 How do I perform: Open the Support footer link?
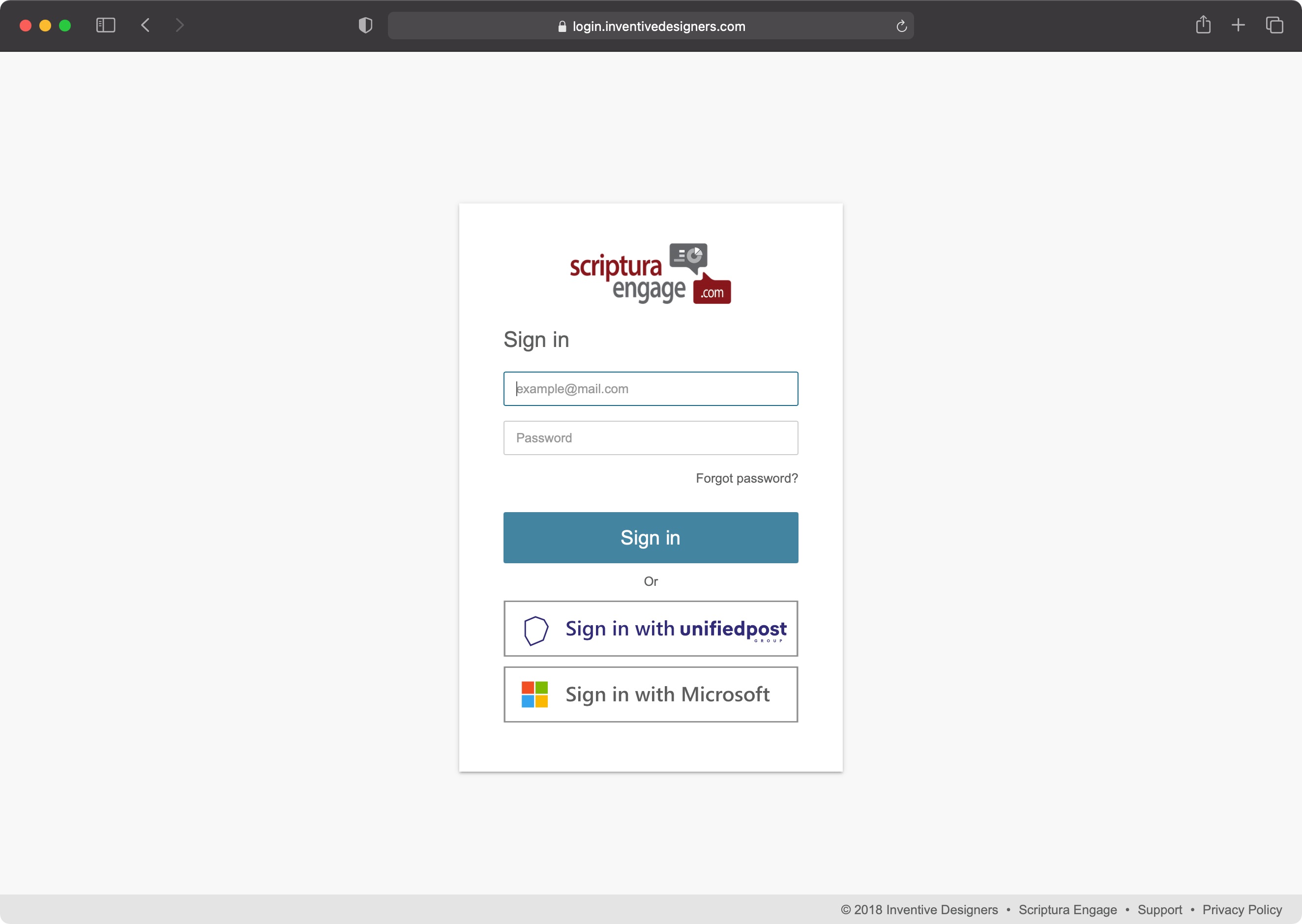click(x=1160, y=910)
